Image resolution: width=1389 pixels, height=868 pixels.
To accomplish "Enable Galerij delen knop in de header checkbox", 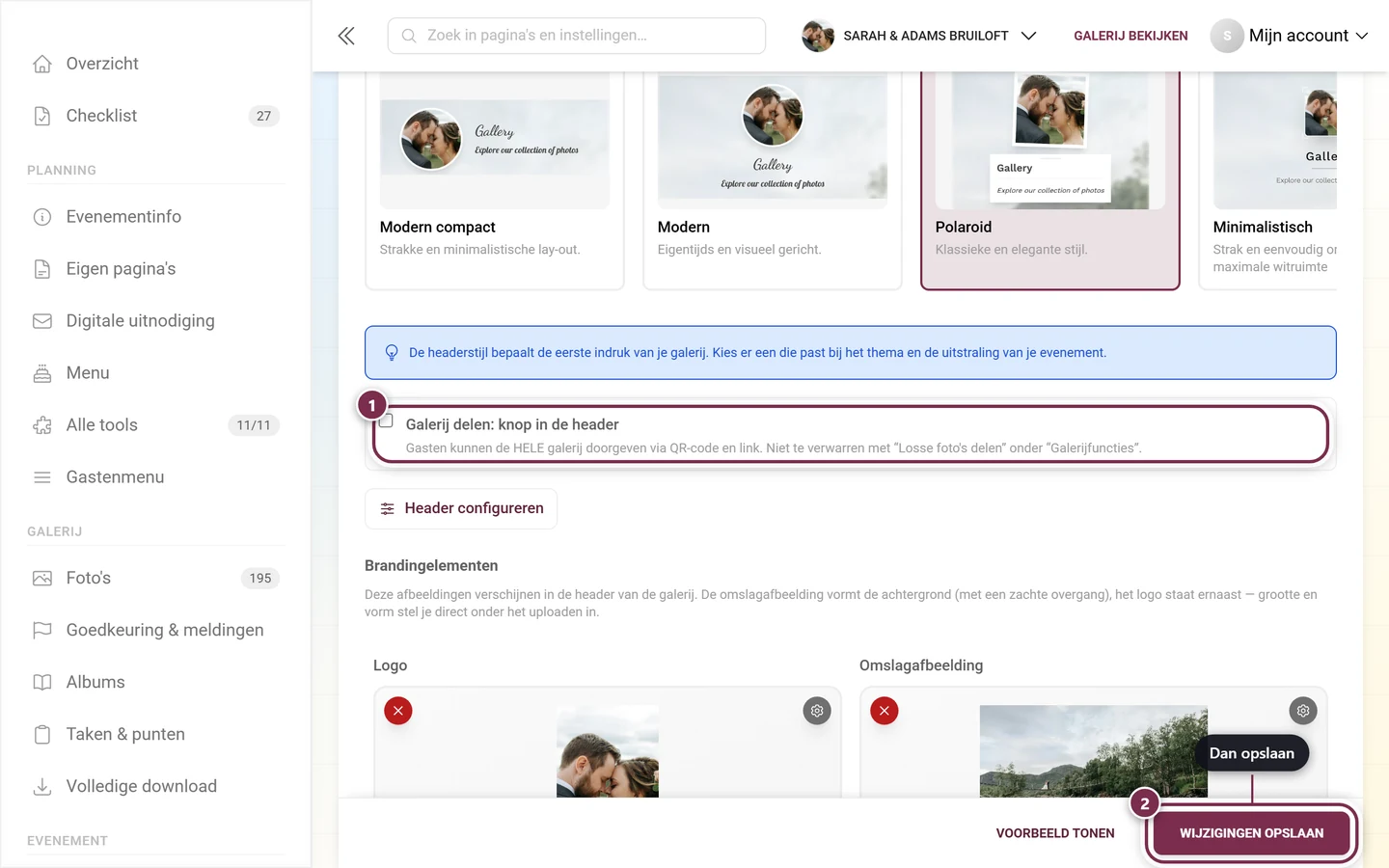I will (x=386, y=420).
